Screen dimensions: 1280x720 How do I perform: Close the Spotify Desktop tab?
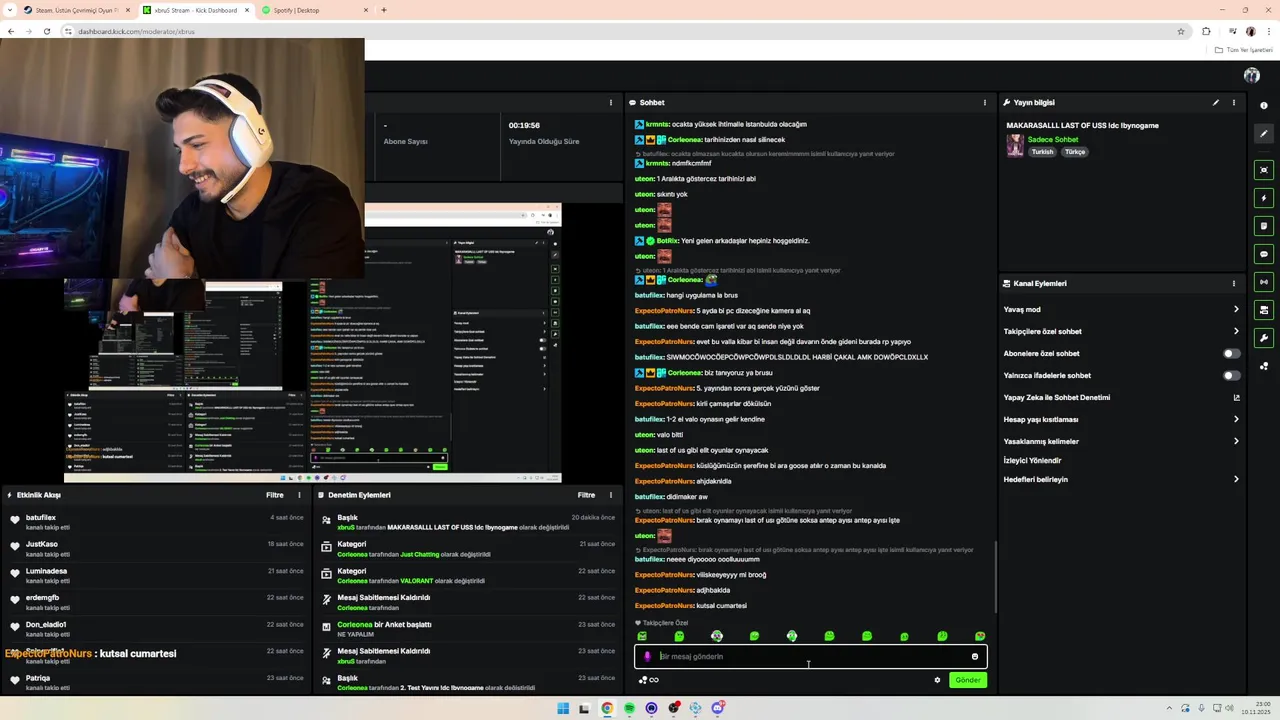click(x=365, y=10)
